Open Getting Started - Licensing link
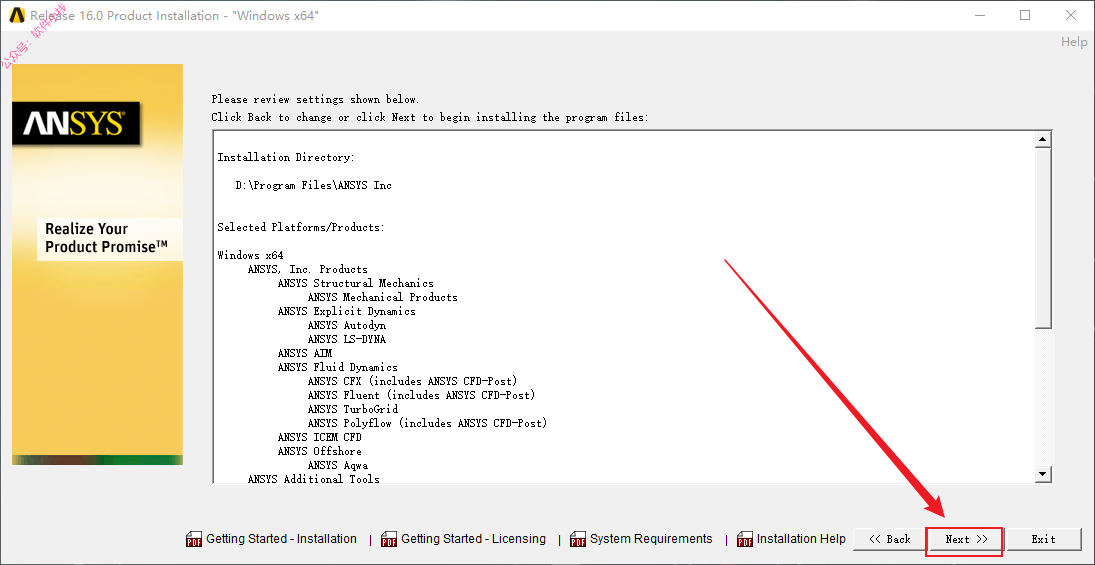The width and height of the screenshot is (1095, 565). (x=473, y=538)
